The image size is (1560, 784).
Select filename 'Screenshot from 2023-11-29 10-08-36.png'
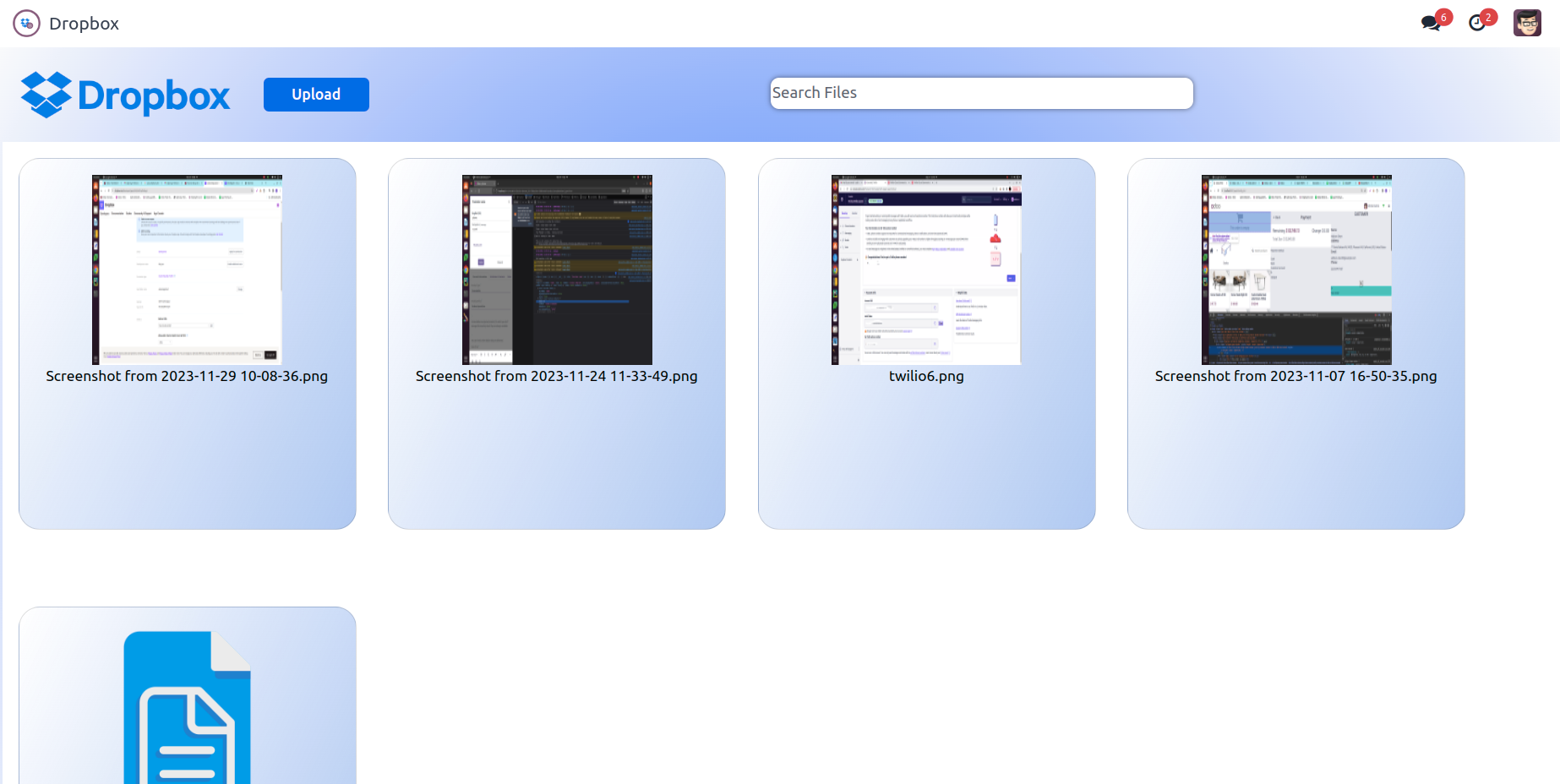187,376
